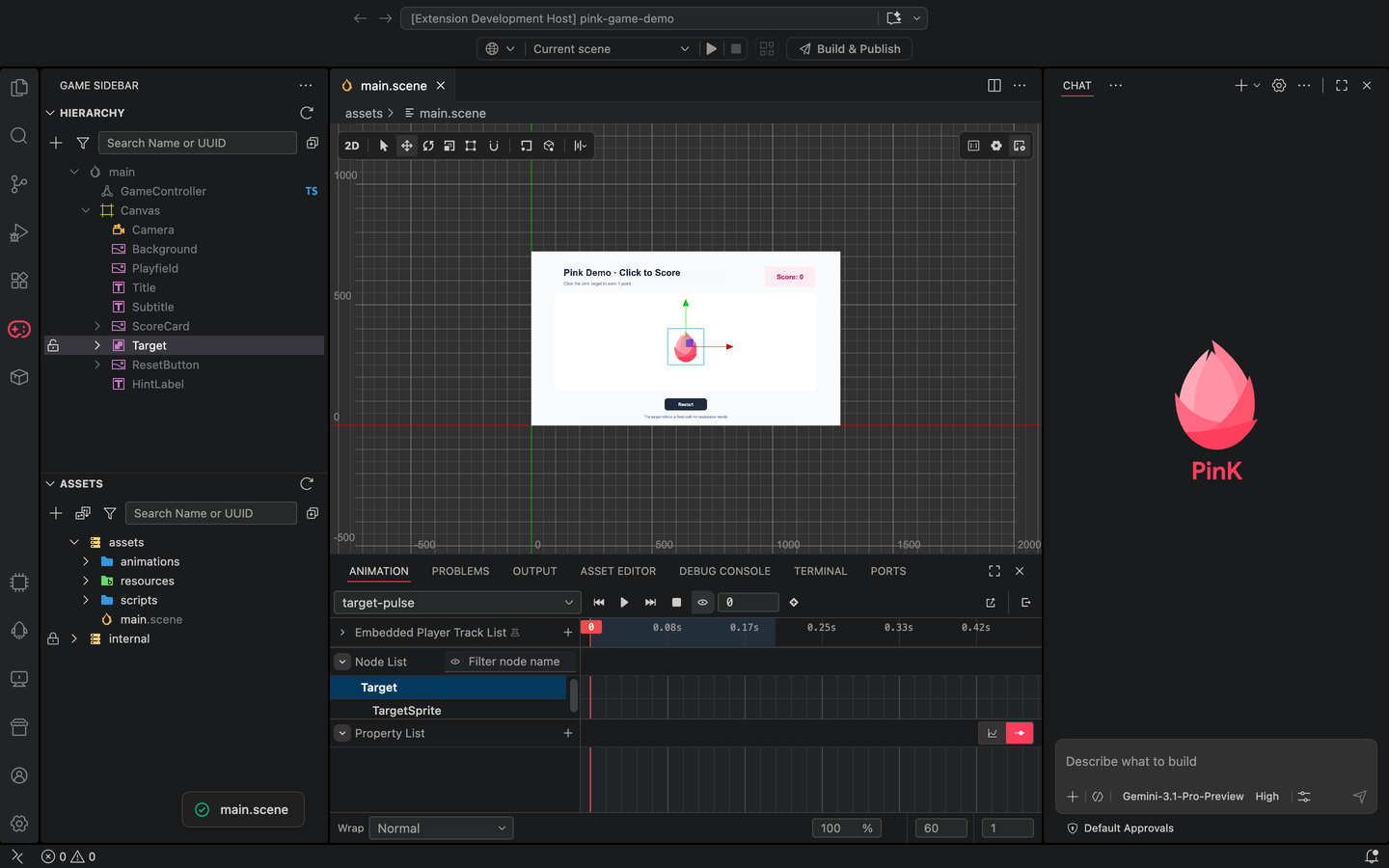Click the Build & Publish button

[x=849, y=48]
